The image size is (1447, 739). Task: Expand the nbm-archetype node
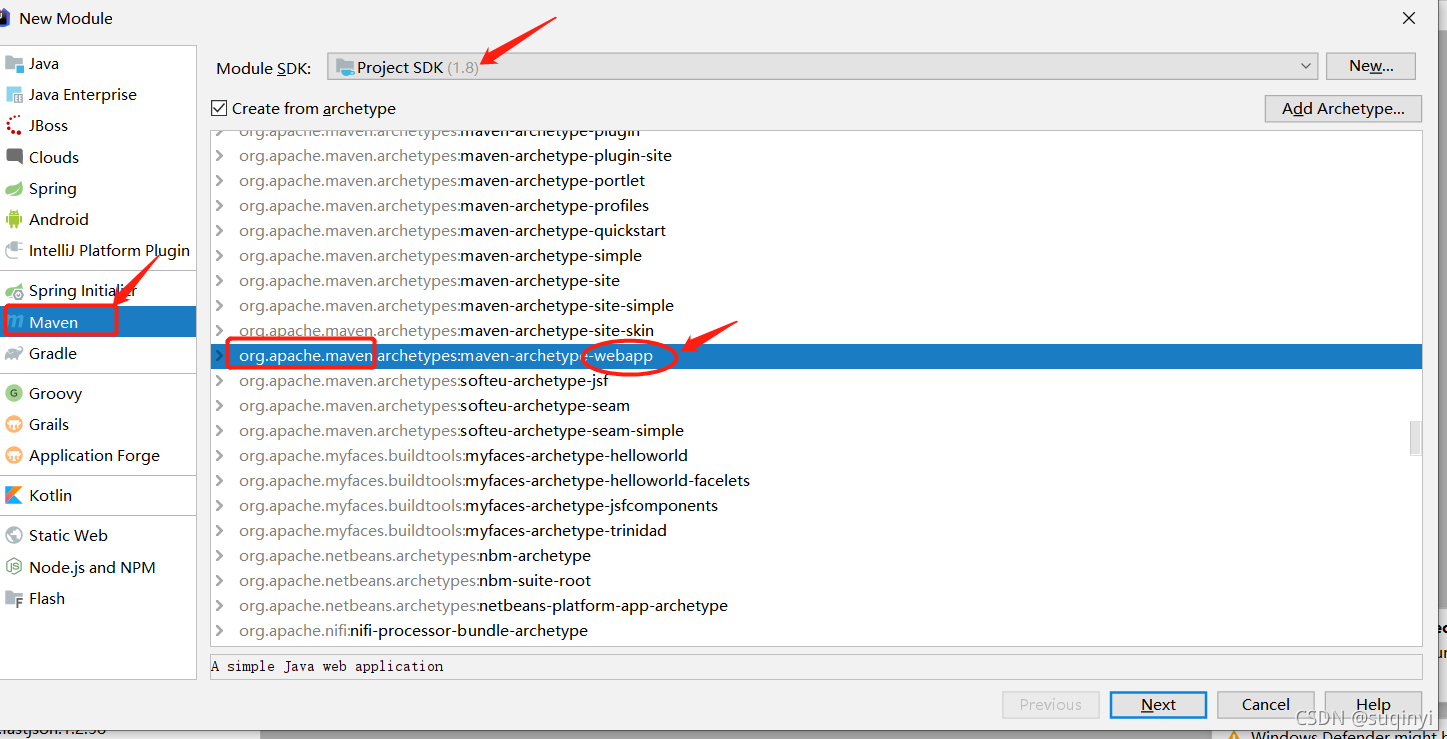(220, 556)
